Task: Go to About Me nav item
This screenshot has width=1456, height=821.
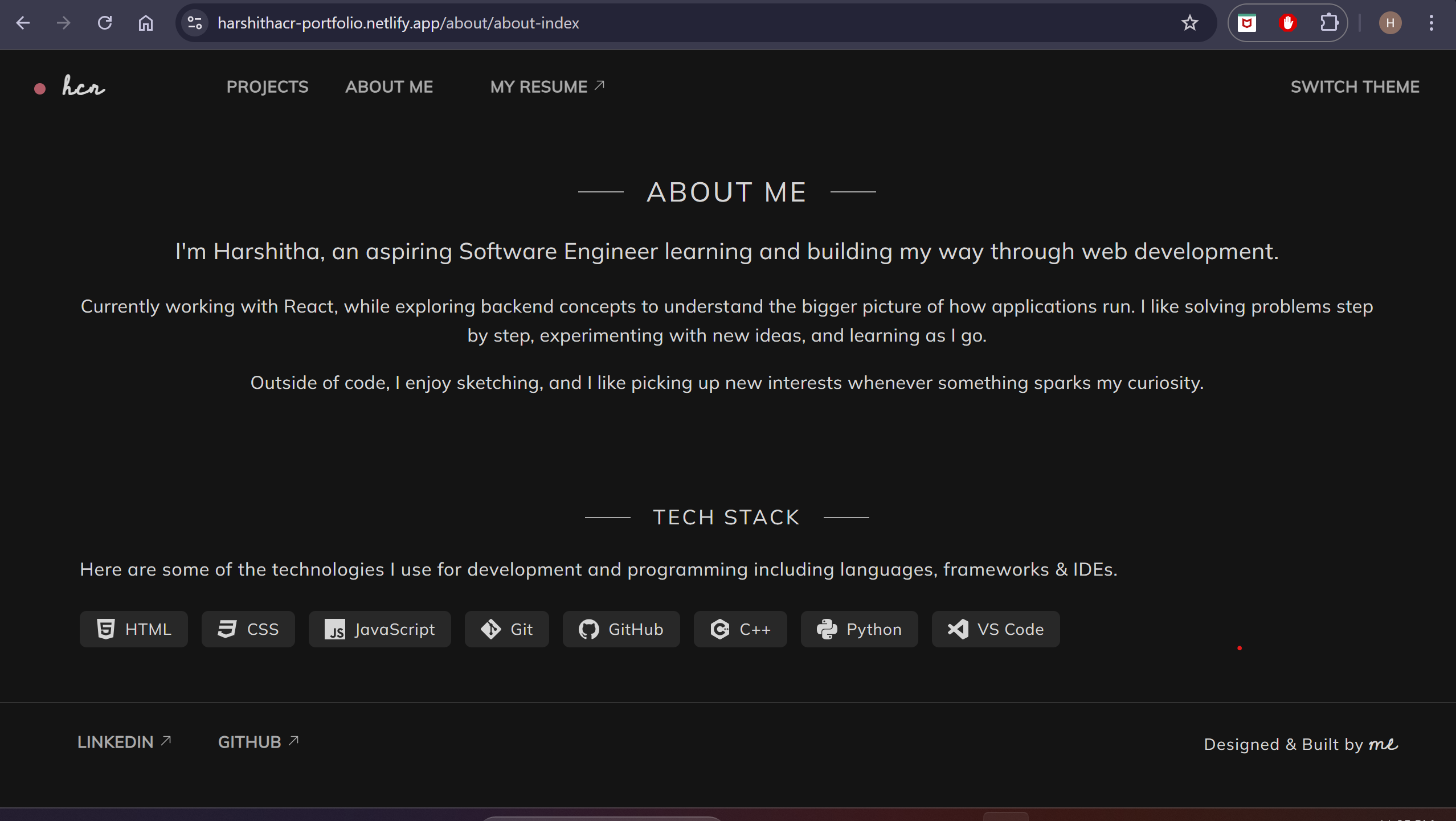Action: pyautogui.click(x=389, y=87)
